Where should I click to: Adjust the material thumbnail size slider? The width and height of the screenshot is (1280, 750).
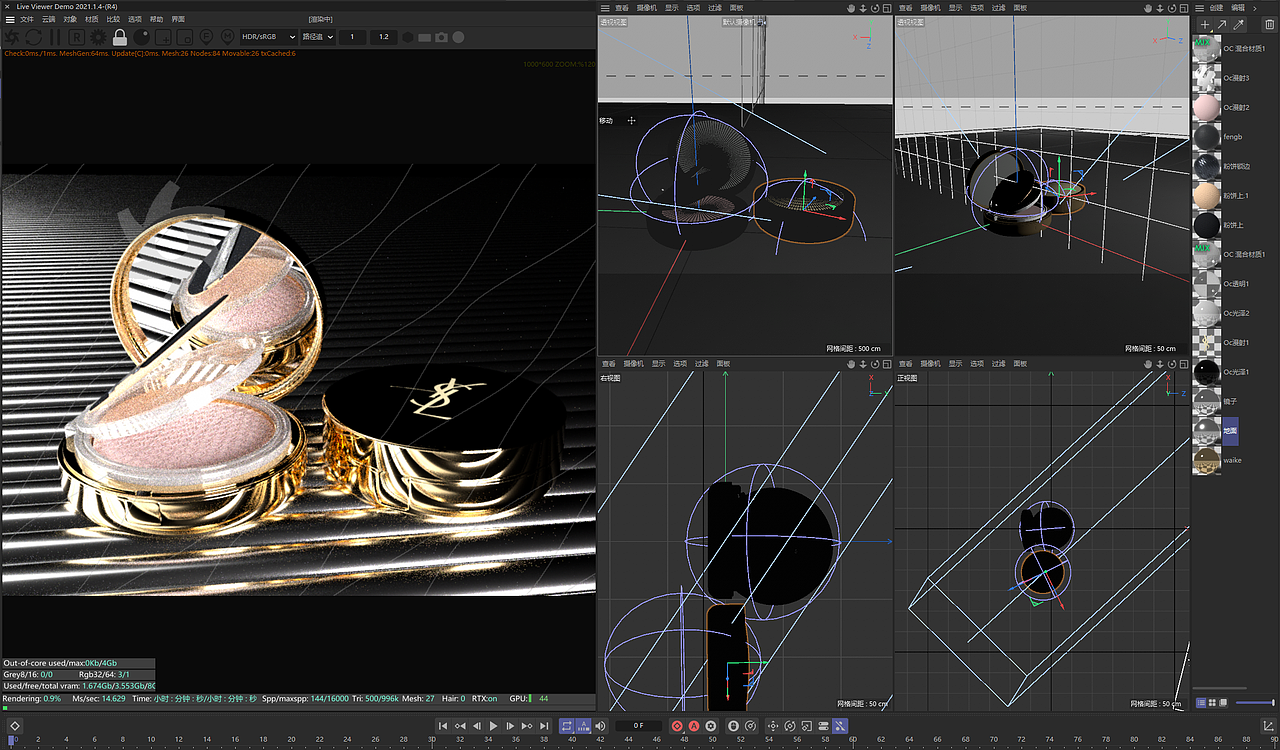point(1255,703)
